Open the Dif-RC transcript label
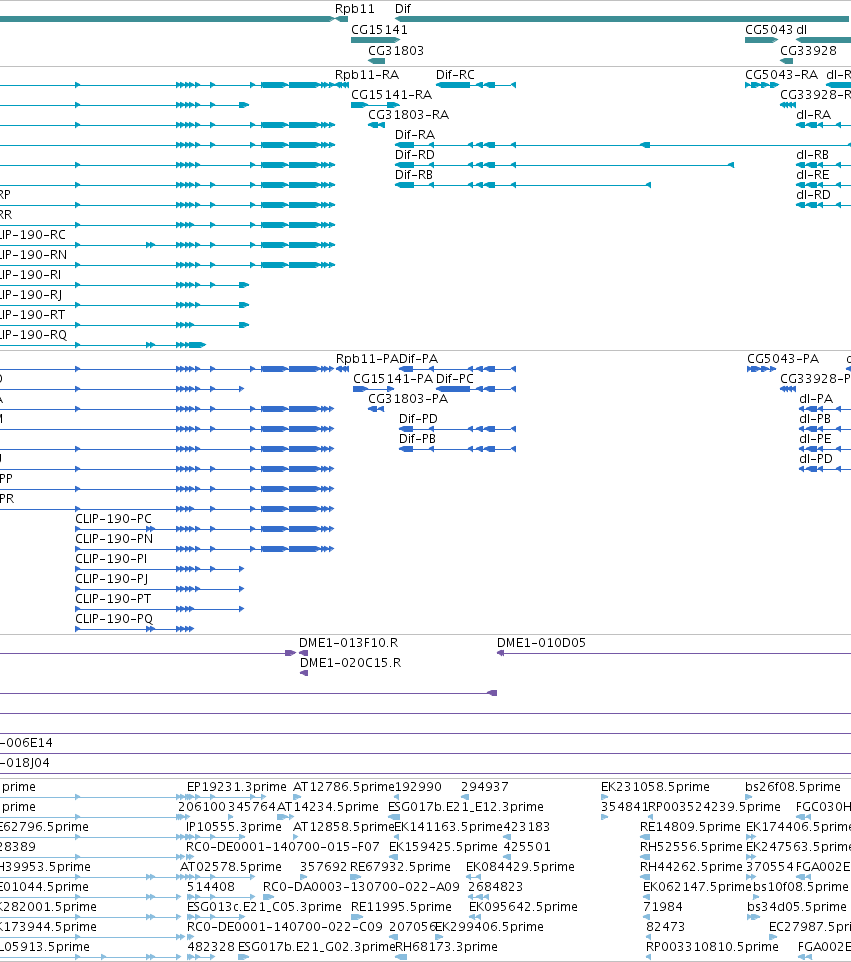Viewport: 851px width, 962px height. point(455,74)
